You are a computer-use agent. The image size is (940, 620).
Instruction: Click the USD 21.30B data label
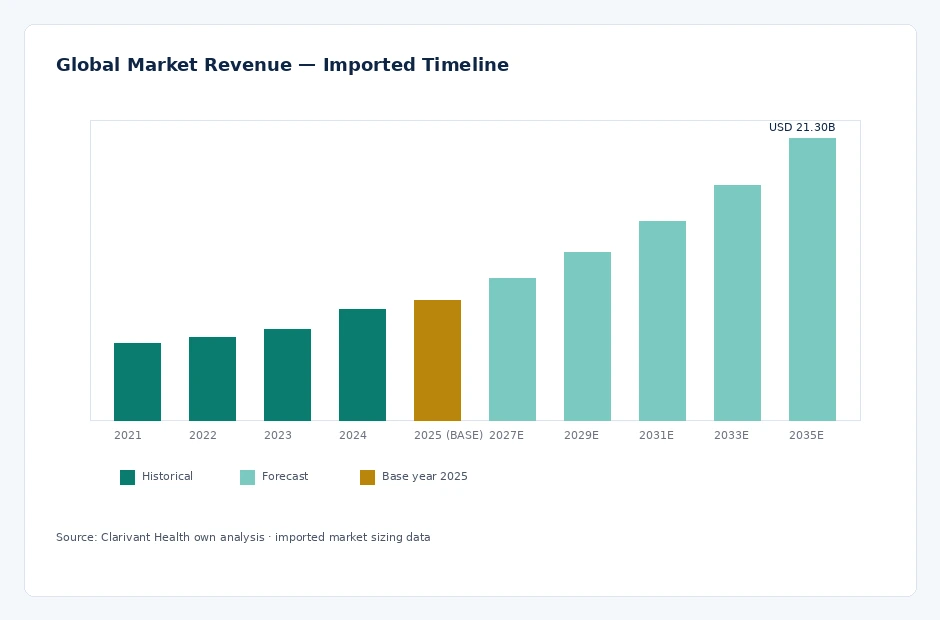(802, 127)
